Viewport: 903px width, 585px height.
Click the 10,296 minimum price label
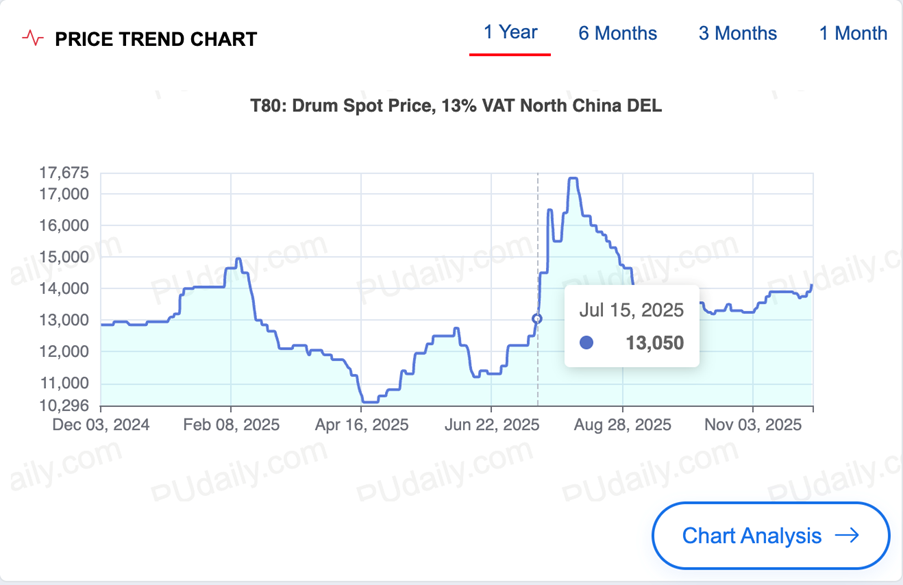pos(64,405)
